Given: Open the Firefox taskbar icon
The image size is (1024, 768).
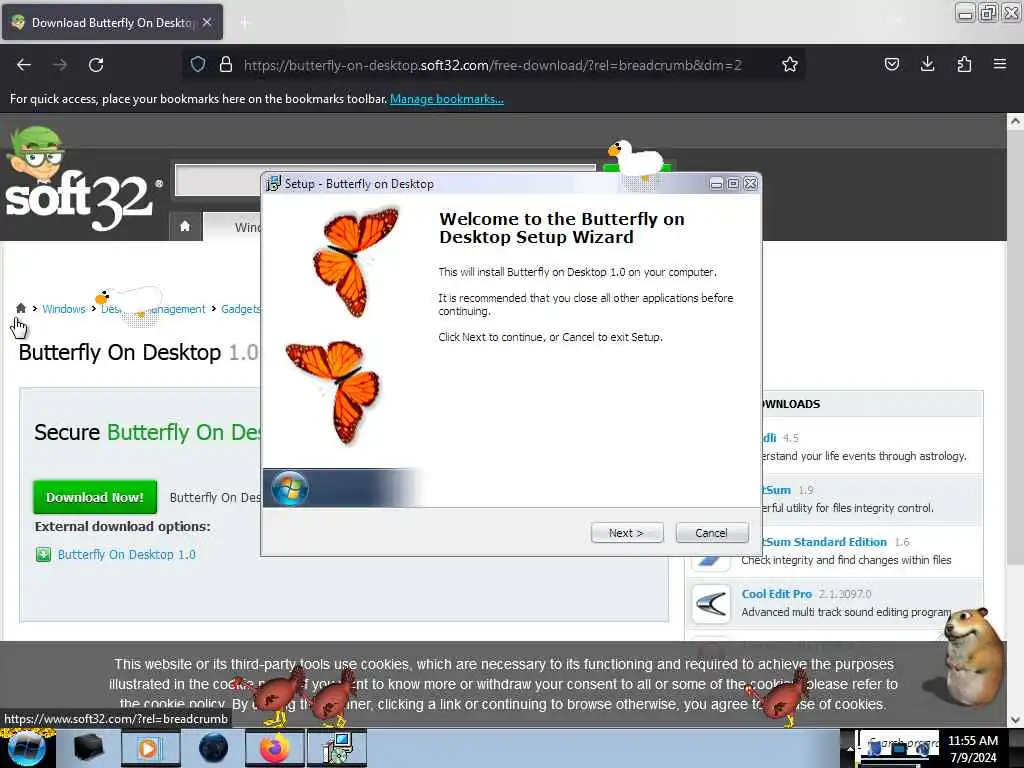Looking at the screenshot, I should point(275,748).
